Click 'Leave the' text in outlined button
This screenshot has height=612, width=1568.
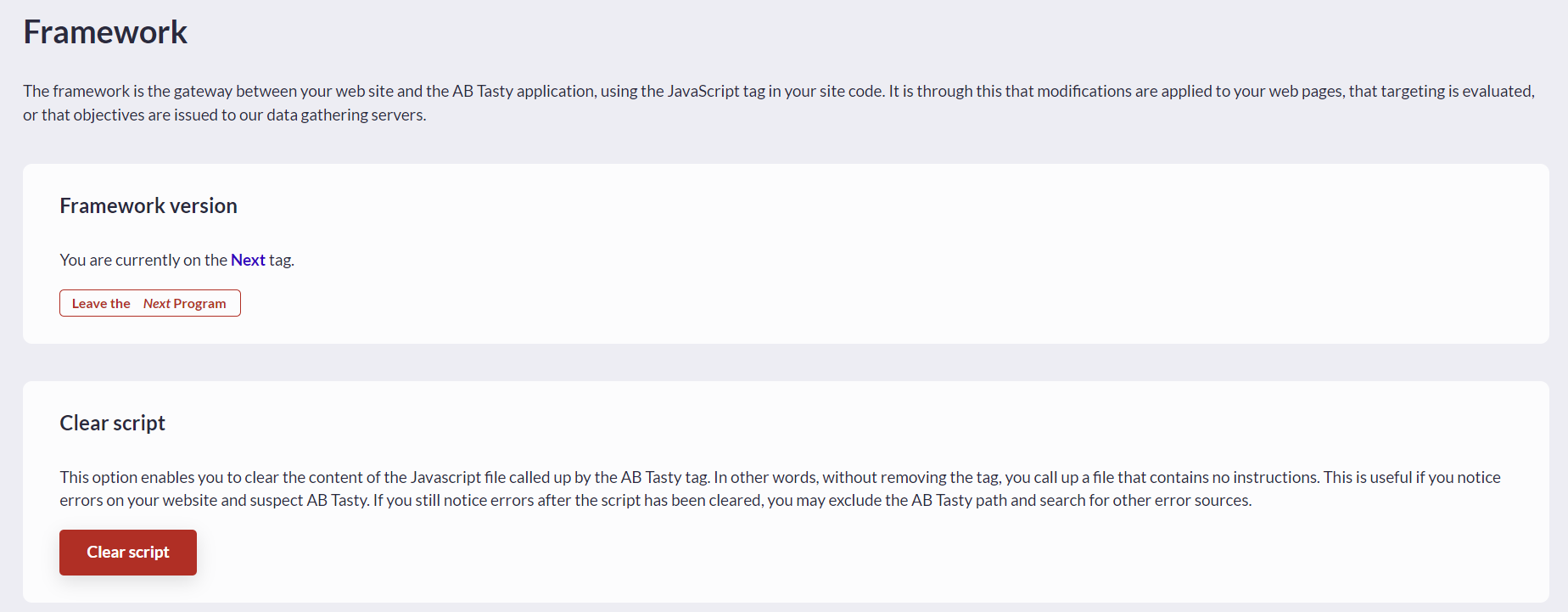point(101,303)
